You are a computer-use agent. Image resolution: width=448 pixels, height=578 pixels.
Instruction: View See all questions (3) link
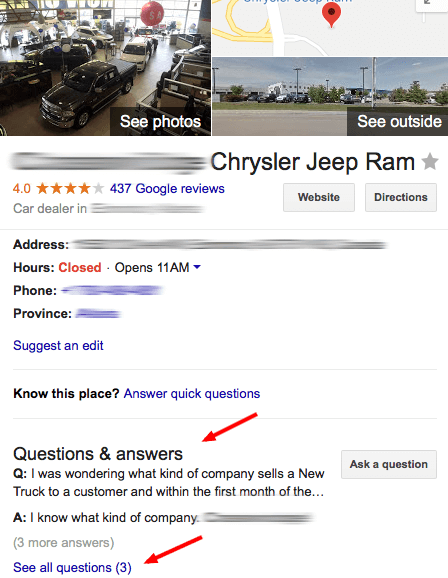72,568
